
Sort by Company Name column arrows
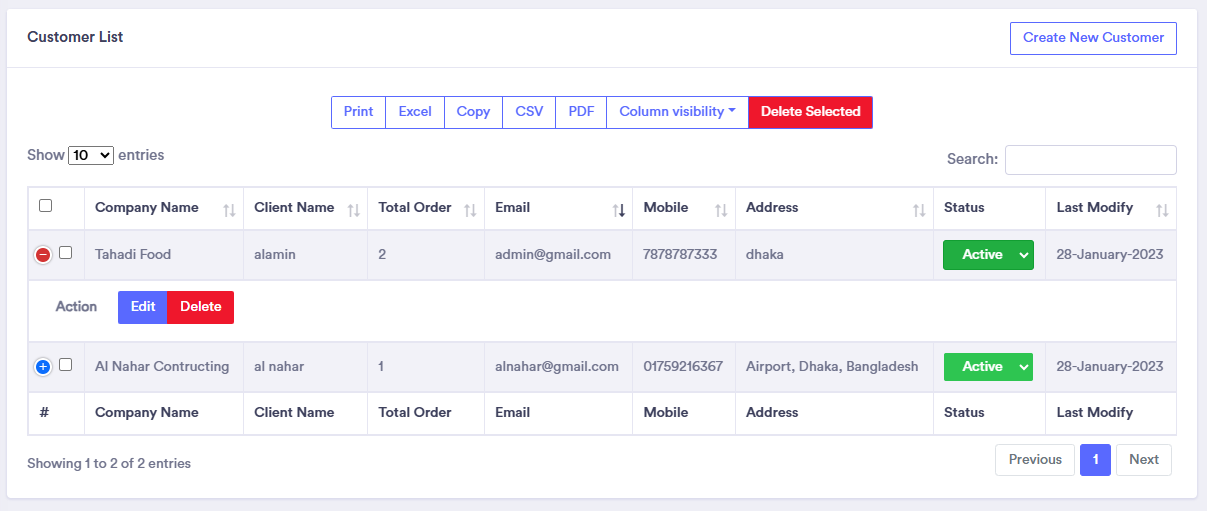(x=229, y=210)
